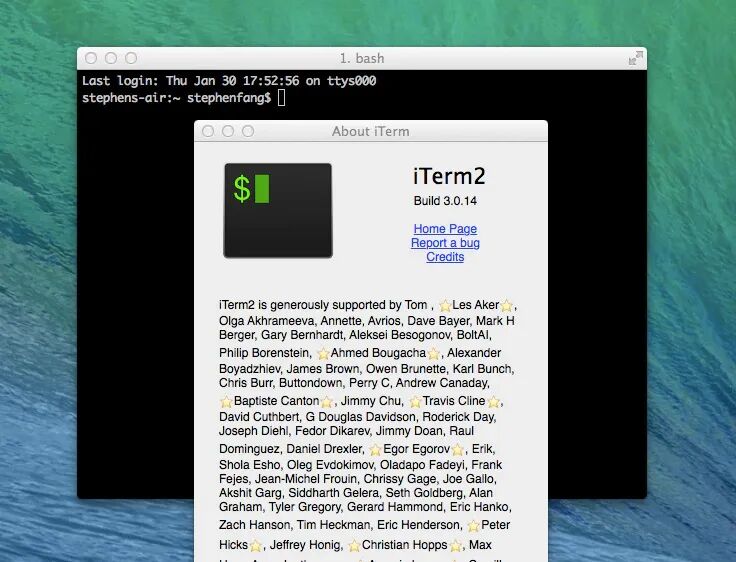Click the name 'Fedor Dikarev'
This screenshot has height=562, width=736.
(x=332, y=431)
